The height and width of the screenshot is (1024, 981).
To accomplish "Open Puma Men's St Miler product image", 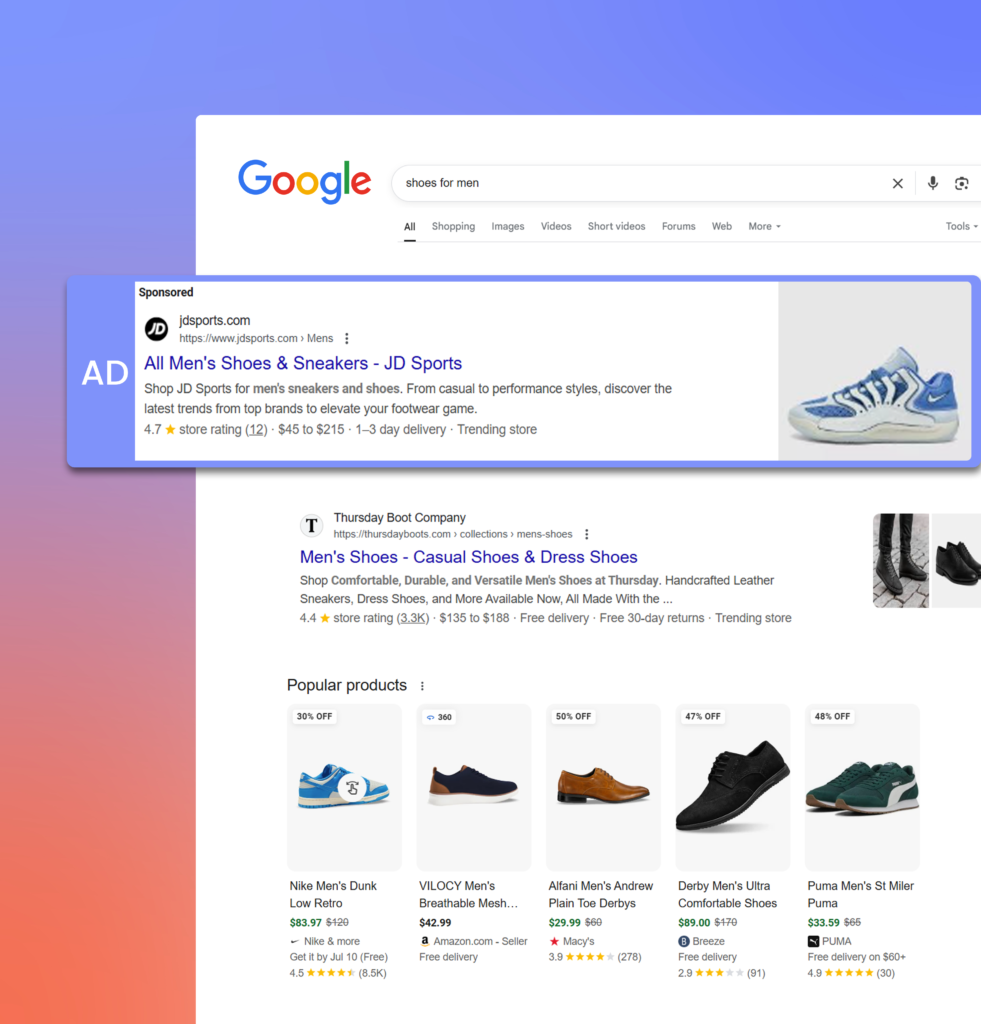I will coord(862,787).
